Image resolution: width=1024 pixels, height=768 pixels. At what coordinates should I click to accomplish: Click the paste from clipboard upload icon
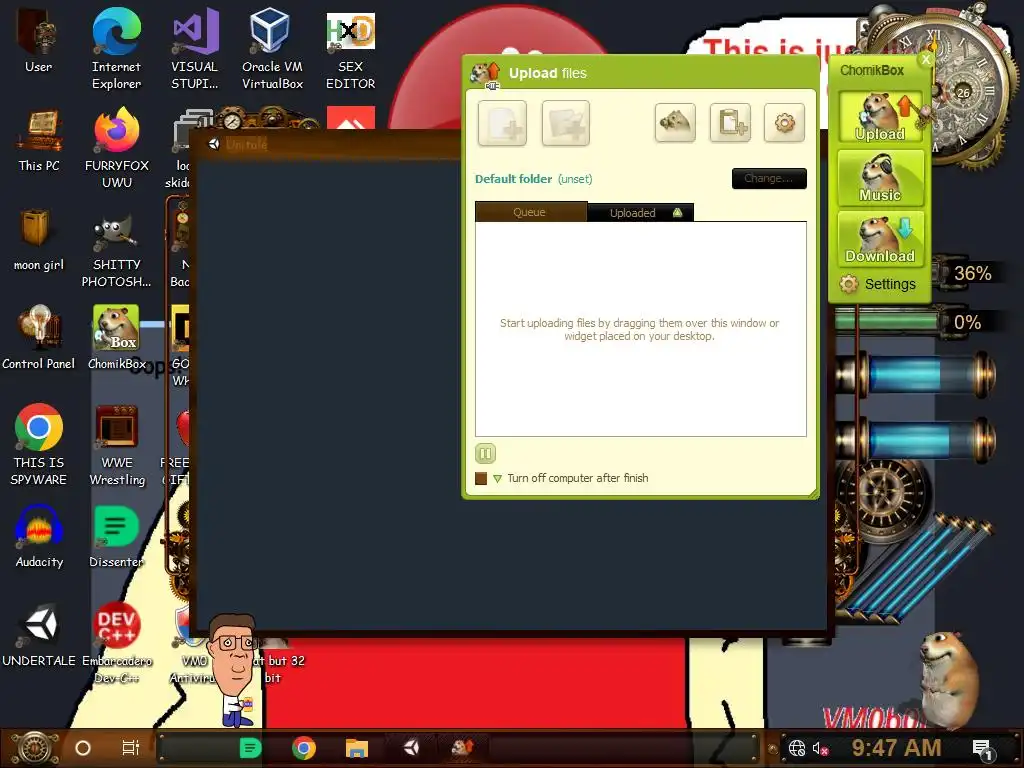click(x=730, y=122)
